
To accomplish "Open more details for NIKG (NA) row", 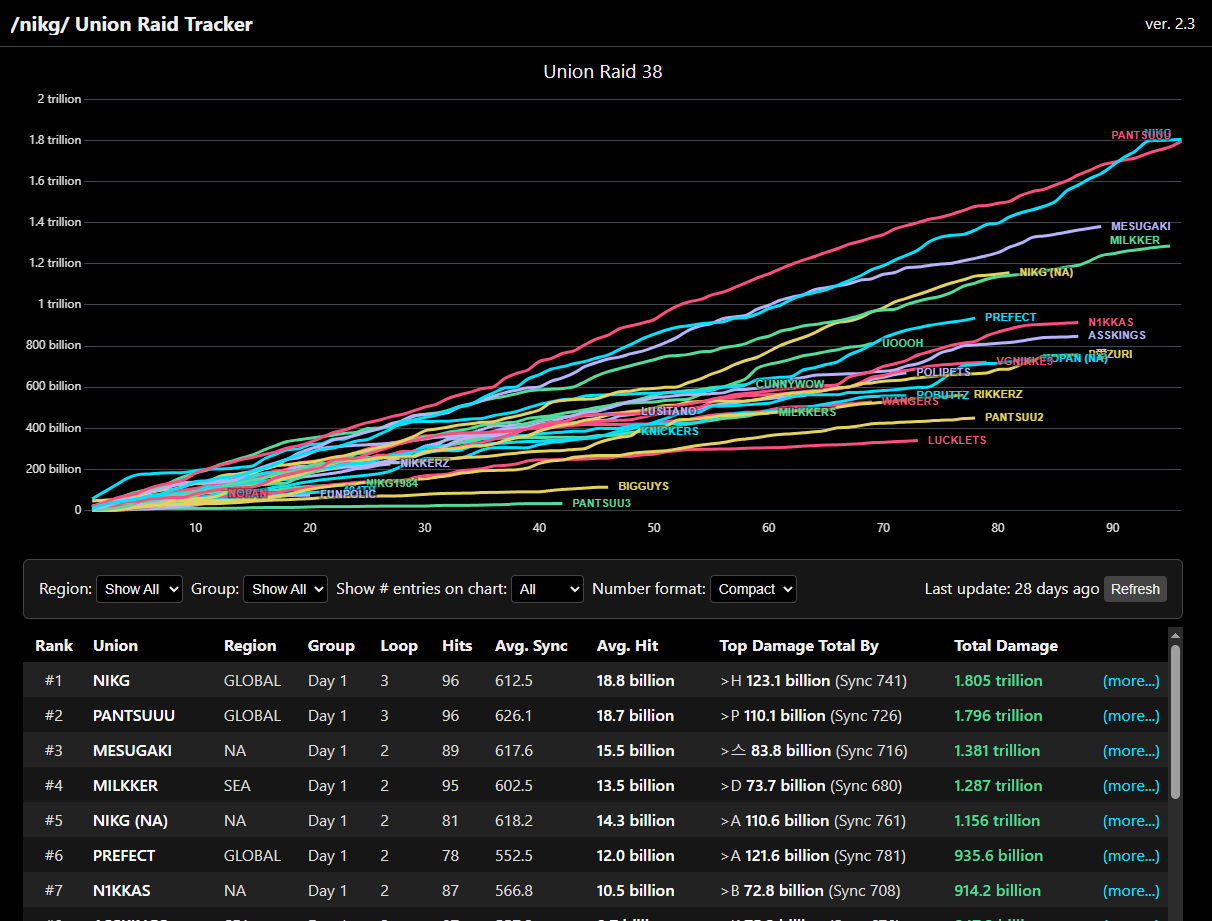I will point(1131,821).
